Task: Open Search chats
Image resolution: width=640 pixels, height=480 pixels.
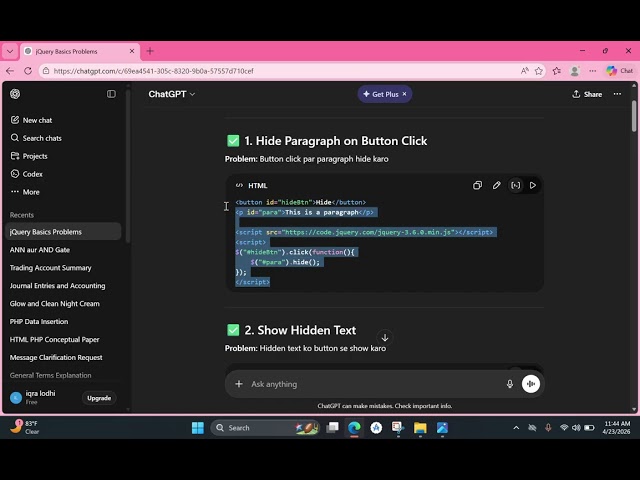Action: coord(36,138)
